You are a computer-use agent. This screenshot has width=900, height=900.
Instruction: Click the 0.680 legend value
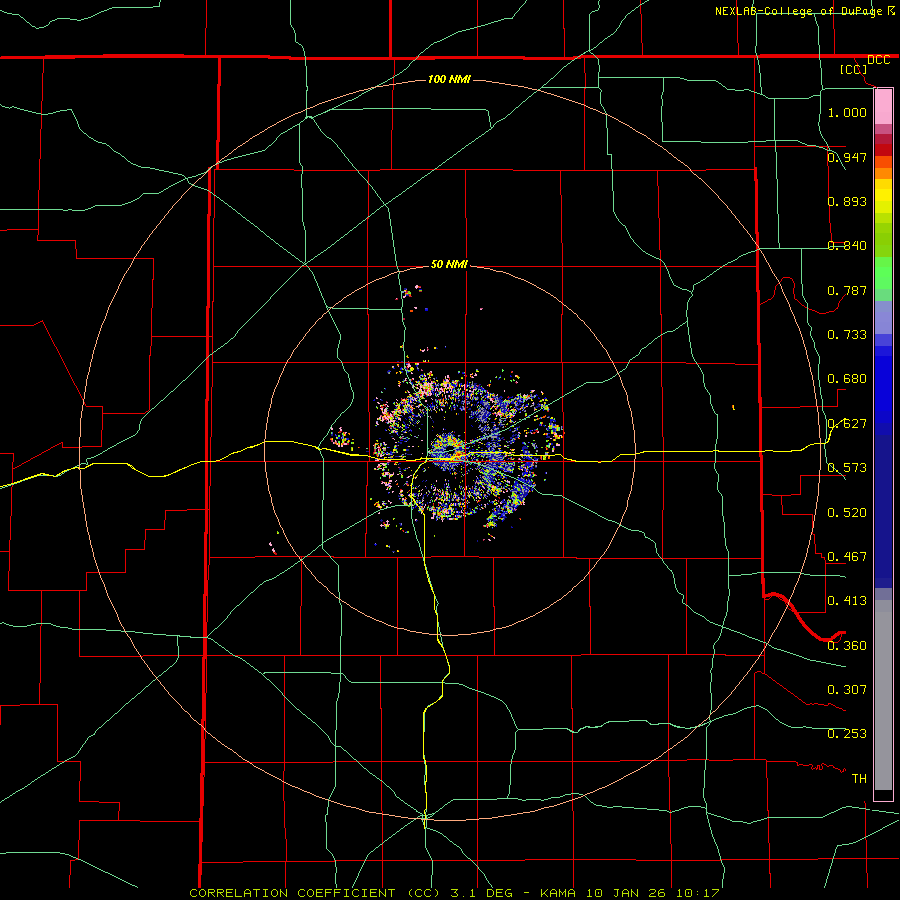(x=847, y=379)
